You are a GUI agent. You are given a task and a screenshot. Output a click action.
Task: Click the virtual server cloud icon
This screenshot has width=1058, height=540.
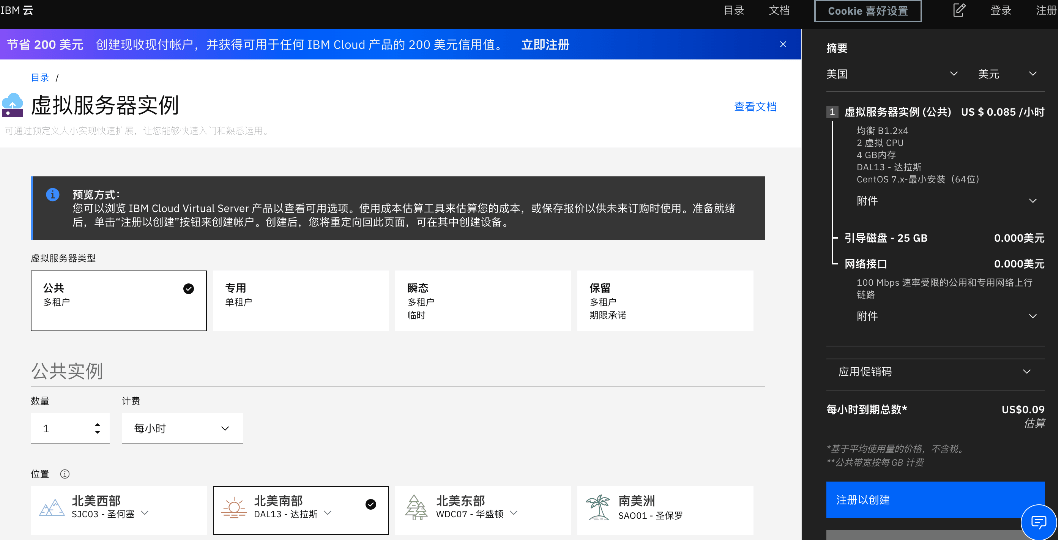(x=13, y=105)
